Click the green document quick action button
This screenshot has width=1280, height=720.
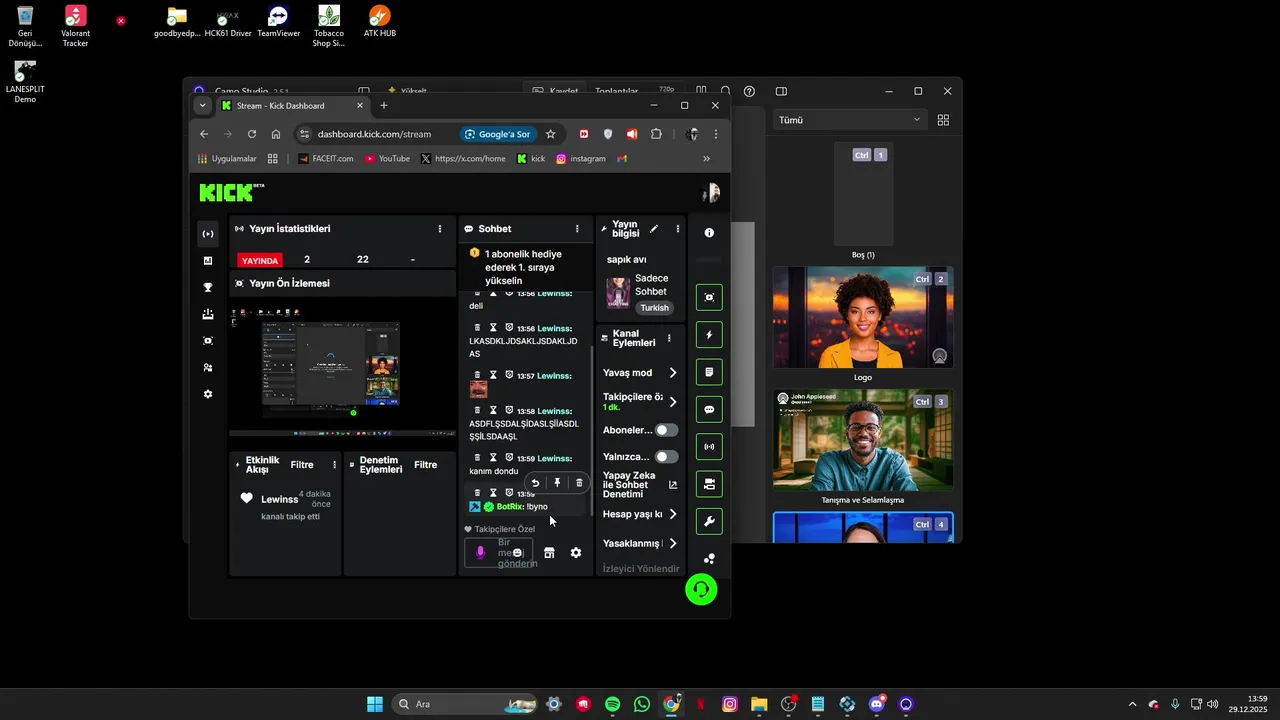click(x=709, y=372)
